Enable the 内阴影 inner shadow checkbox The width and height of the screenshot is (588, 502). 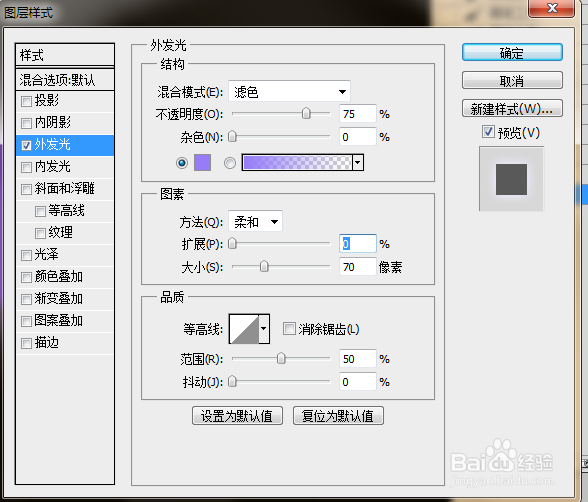[x=26, y=123]
